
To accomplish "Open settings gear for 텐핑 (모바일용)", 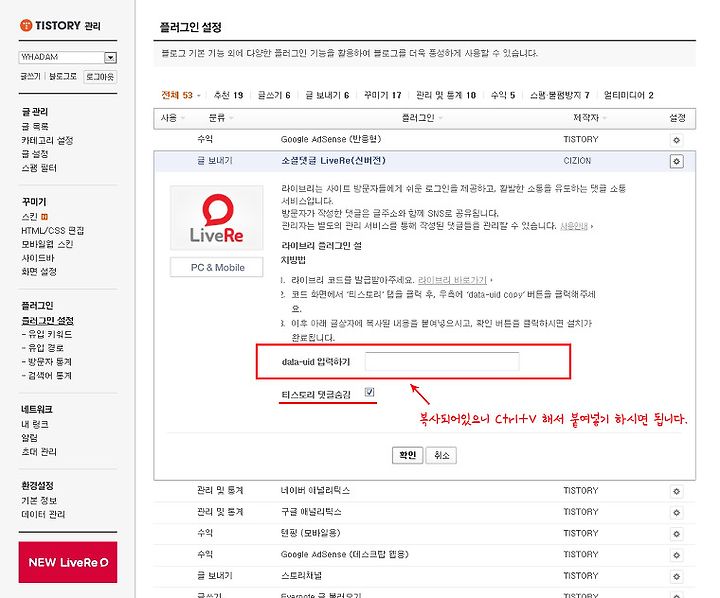I will pyautogui.click(x=676, y=534).
